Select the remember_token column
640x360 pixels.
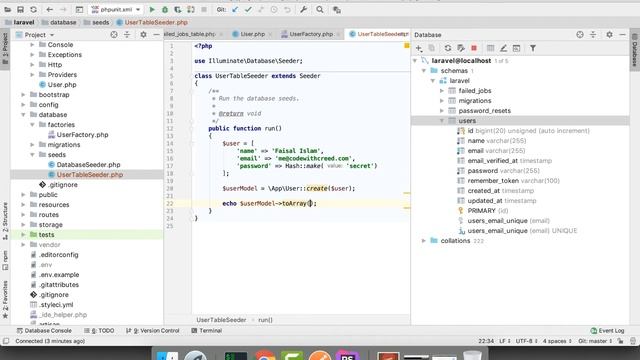coord(508,181)
